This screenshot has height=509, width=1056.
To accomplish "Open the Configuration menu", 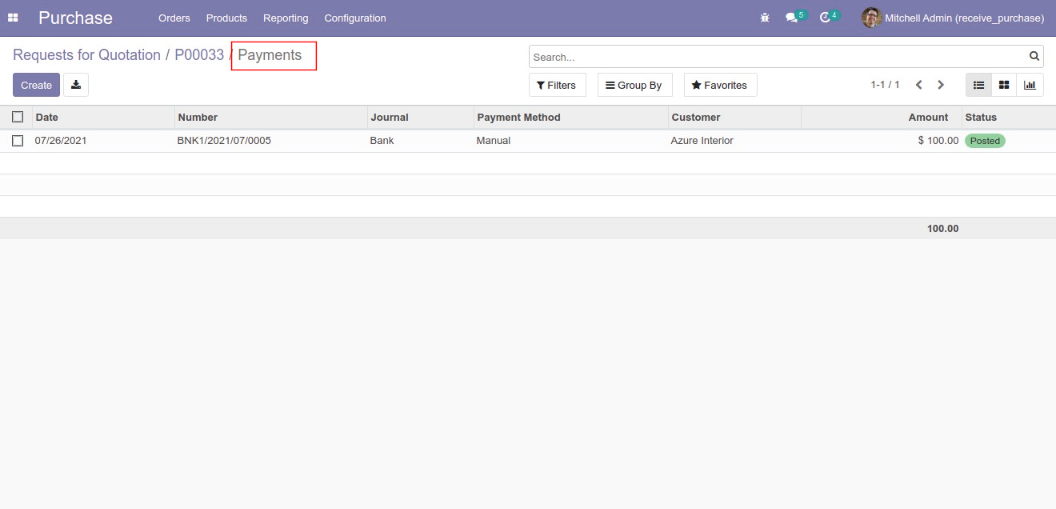I will click(x=355, y=18).
